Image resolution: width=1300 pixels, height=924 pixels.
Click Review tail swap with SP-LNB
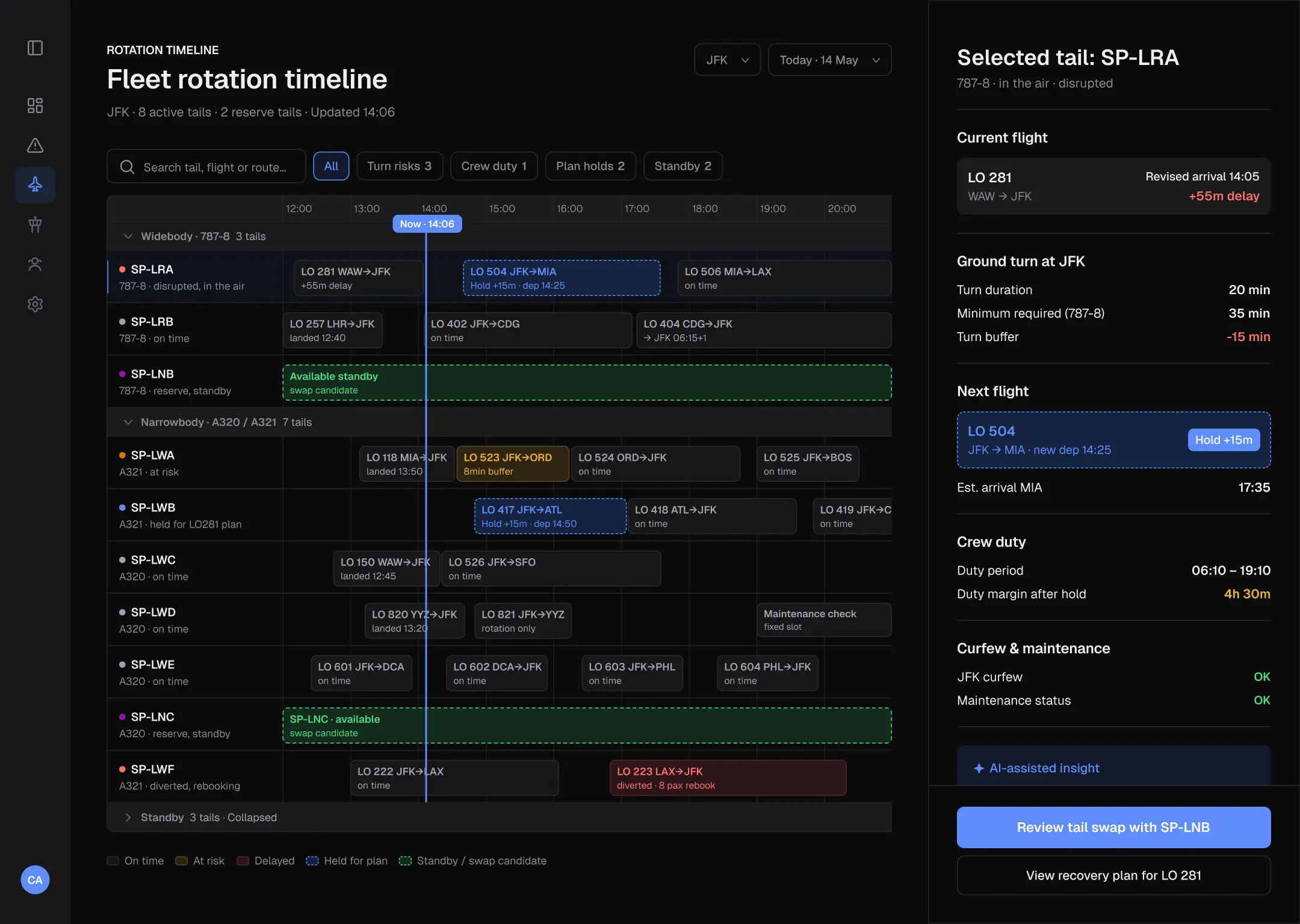coord(1113,827)
